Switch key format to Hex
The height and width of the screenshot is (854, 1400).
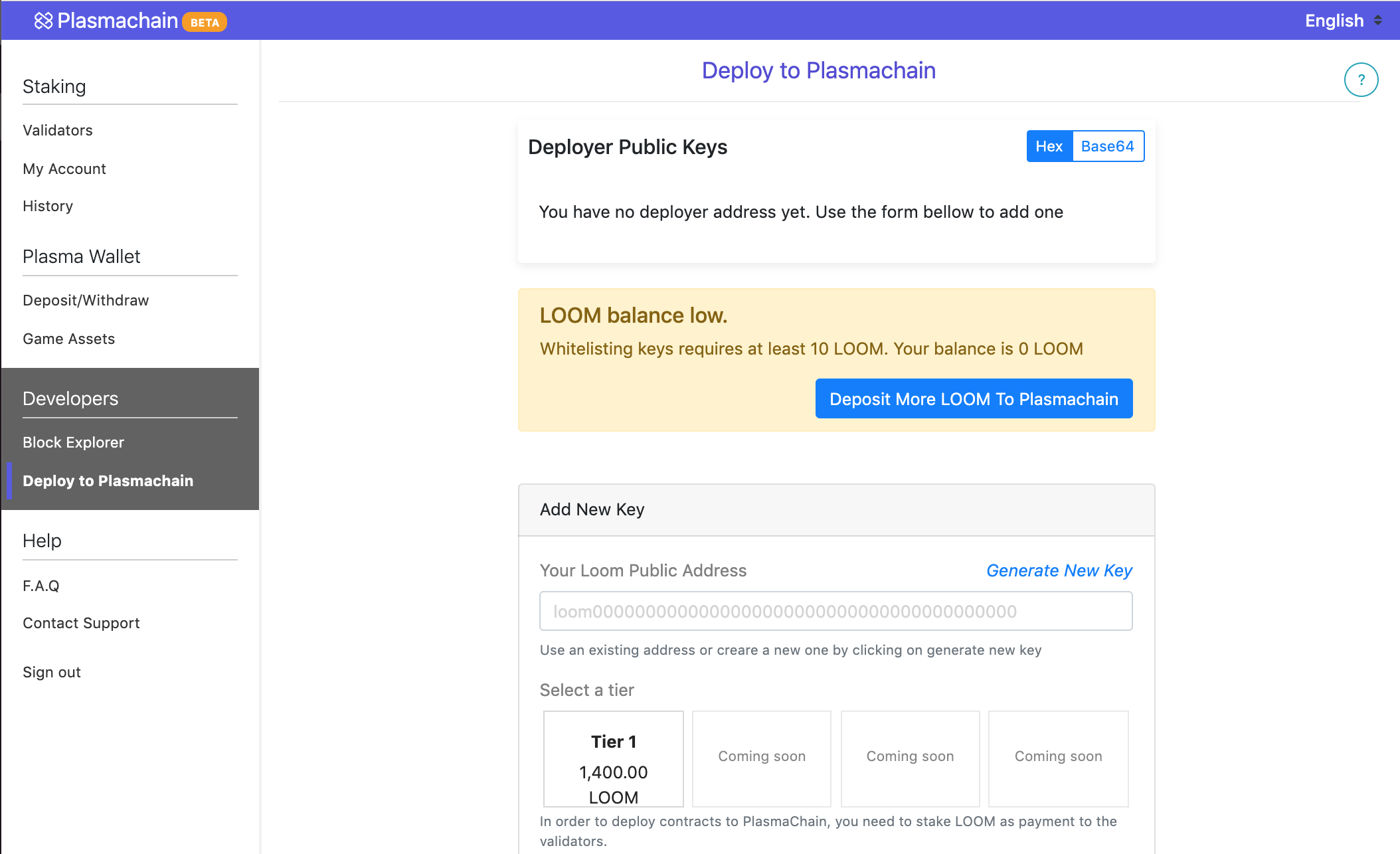point(1049,146)
